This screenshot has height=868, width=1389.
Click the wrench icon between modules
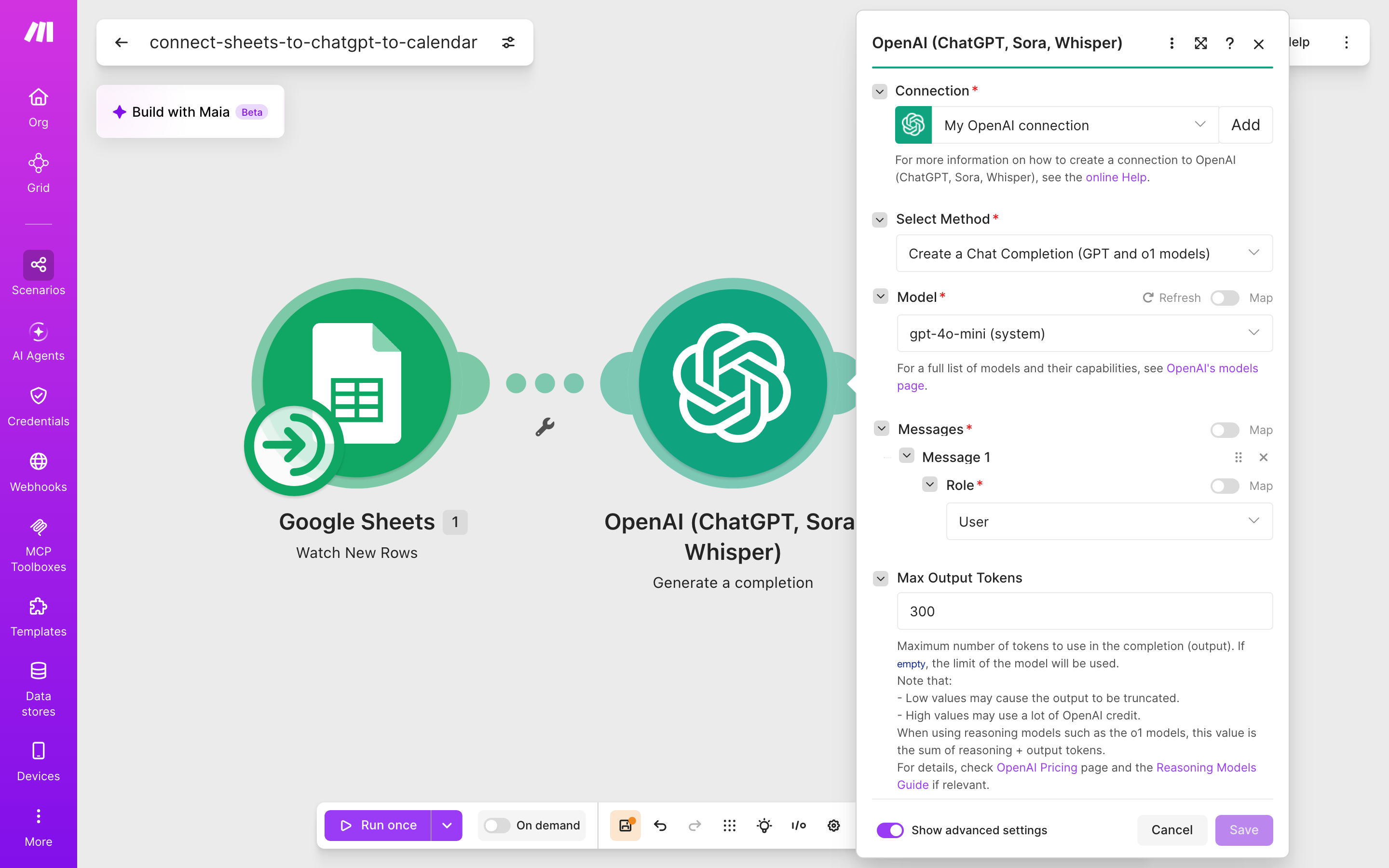click(x=545, y=427)
